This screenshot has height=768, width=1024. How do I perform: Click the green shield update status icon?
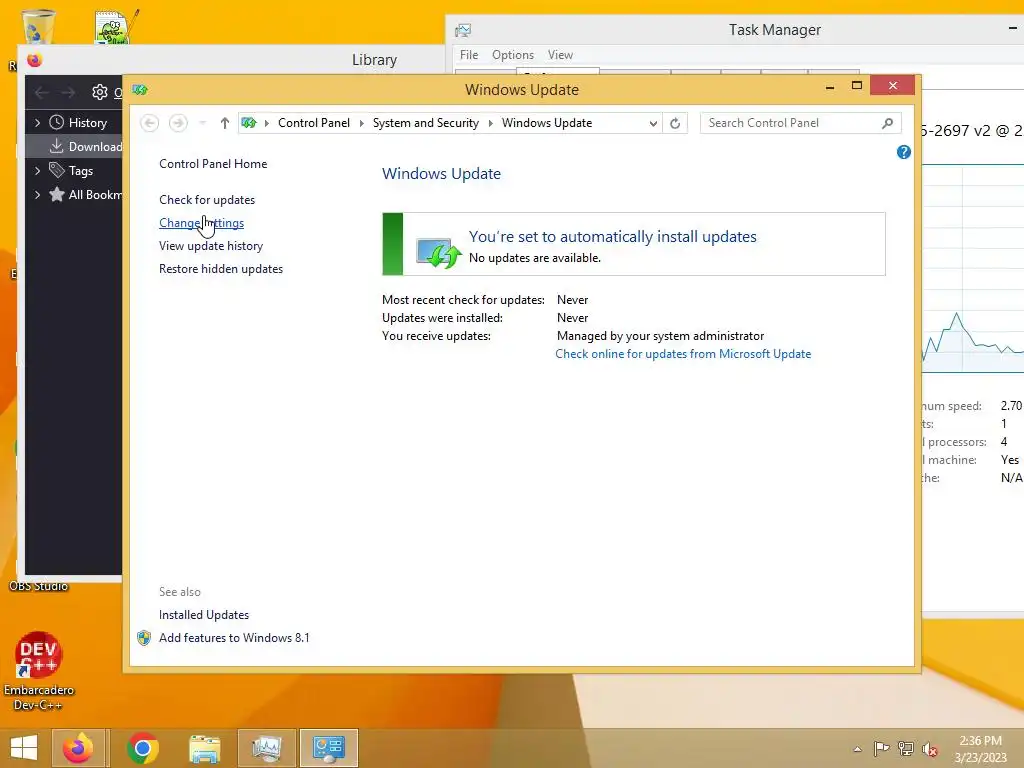(x=438, y=251)
